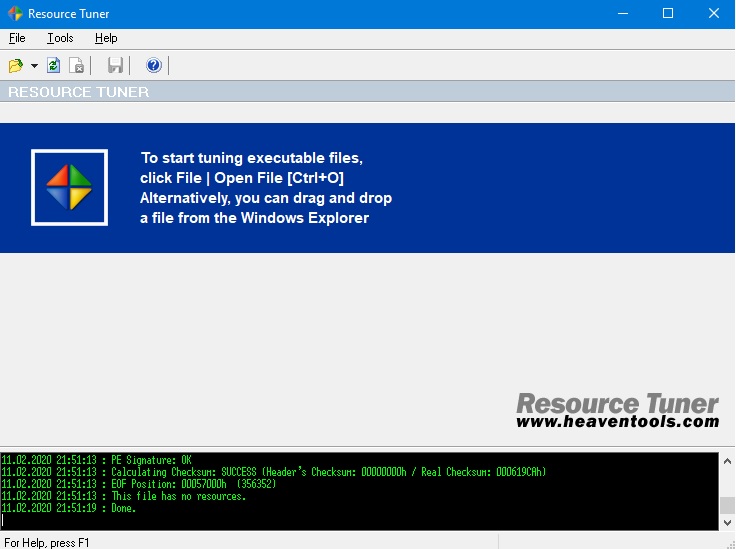Image resolution: width=736 pixels, height=549 pixels.
Task: Click the Resource Tuner logo in the banner
Action: pos(69,187)
